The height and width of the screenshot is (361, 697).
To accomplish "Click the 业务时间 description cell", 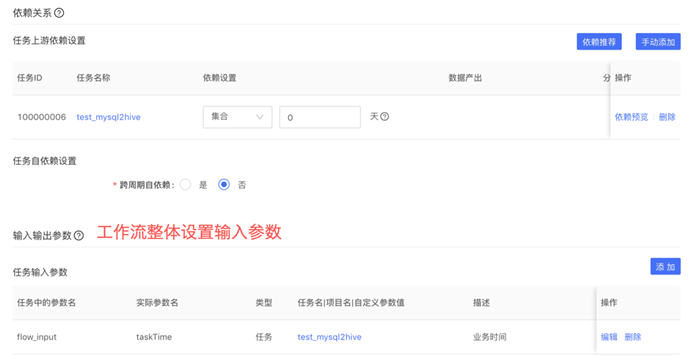I will click(489, 337).
